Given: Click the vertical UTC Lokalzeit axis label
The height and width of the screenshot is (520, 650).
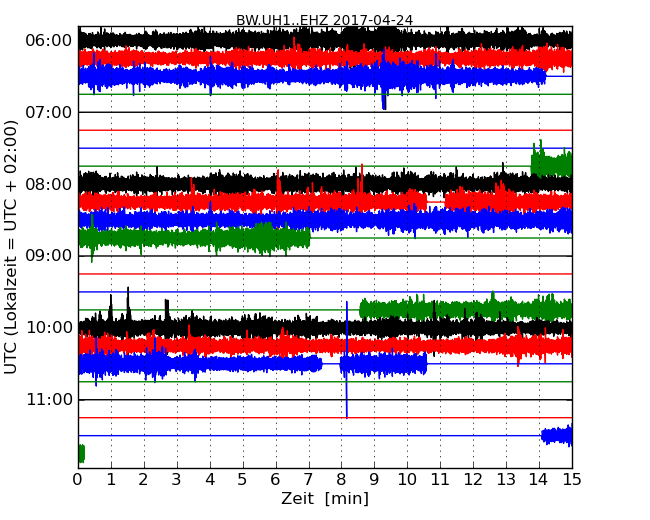Looking at the screenshot, I should click(x=12, y=247).
